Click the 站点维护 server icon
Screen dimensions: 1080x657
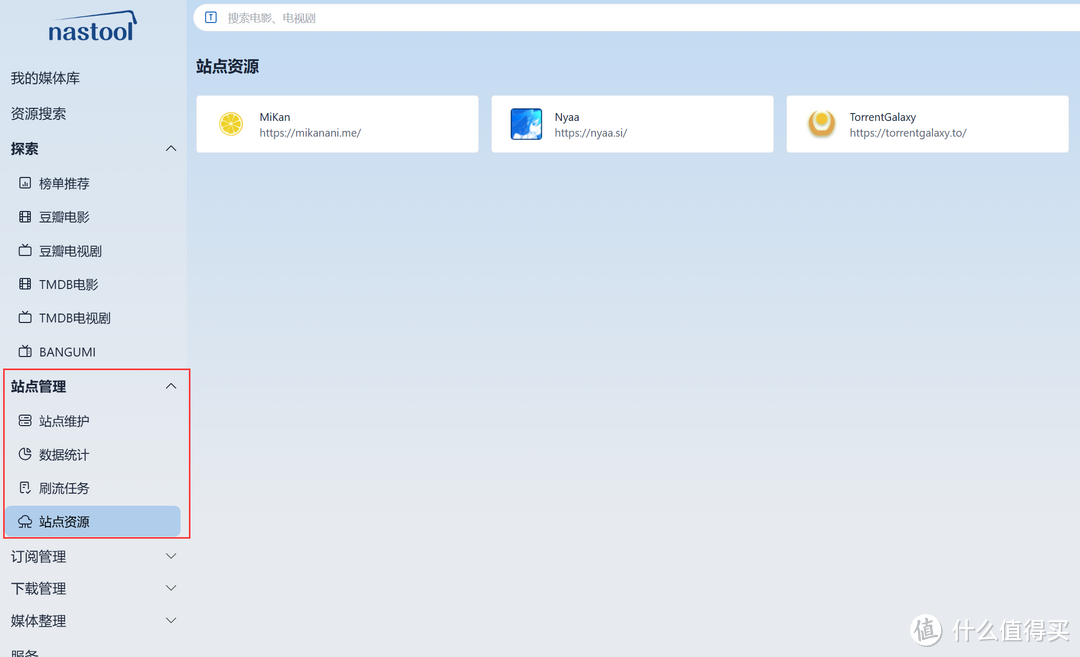[x=25, y=421]
